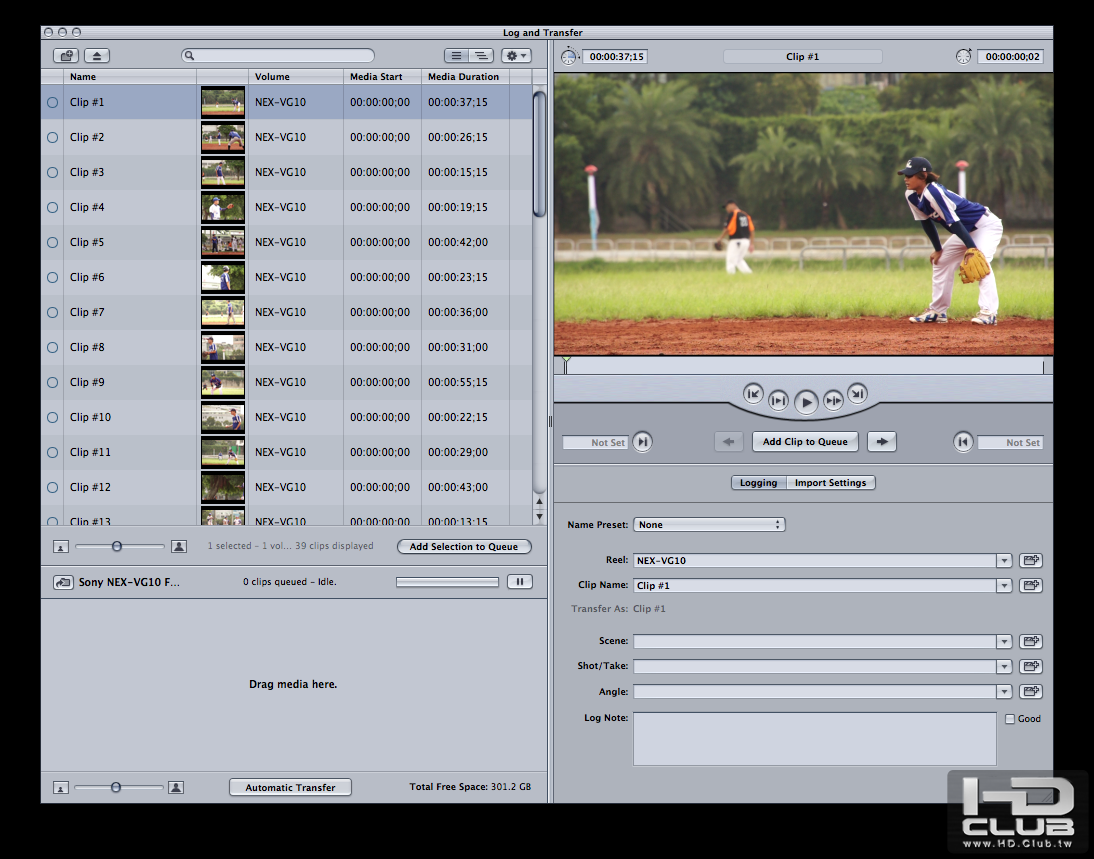Image resolution: width=1094 pixels, height=859 pixels.
Task: Switch to hierarchical list view
Action: pyautogui.click(x=481, y=56)
